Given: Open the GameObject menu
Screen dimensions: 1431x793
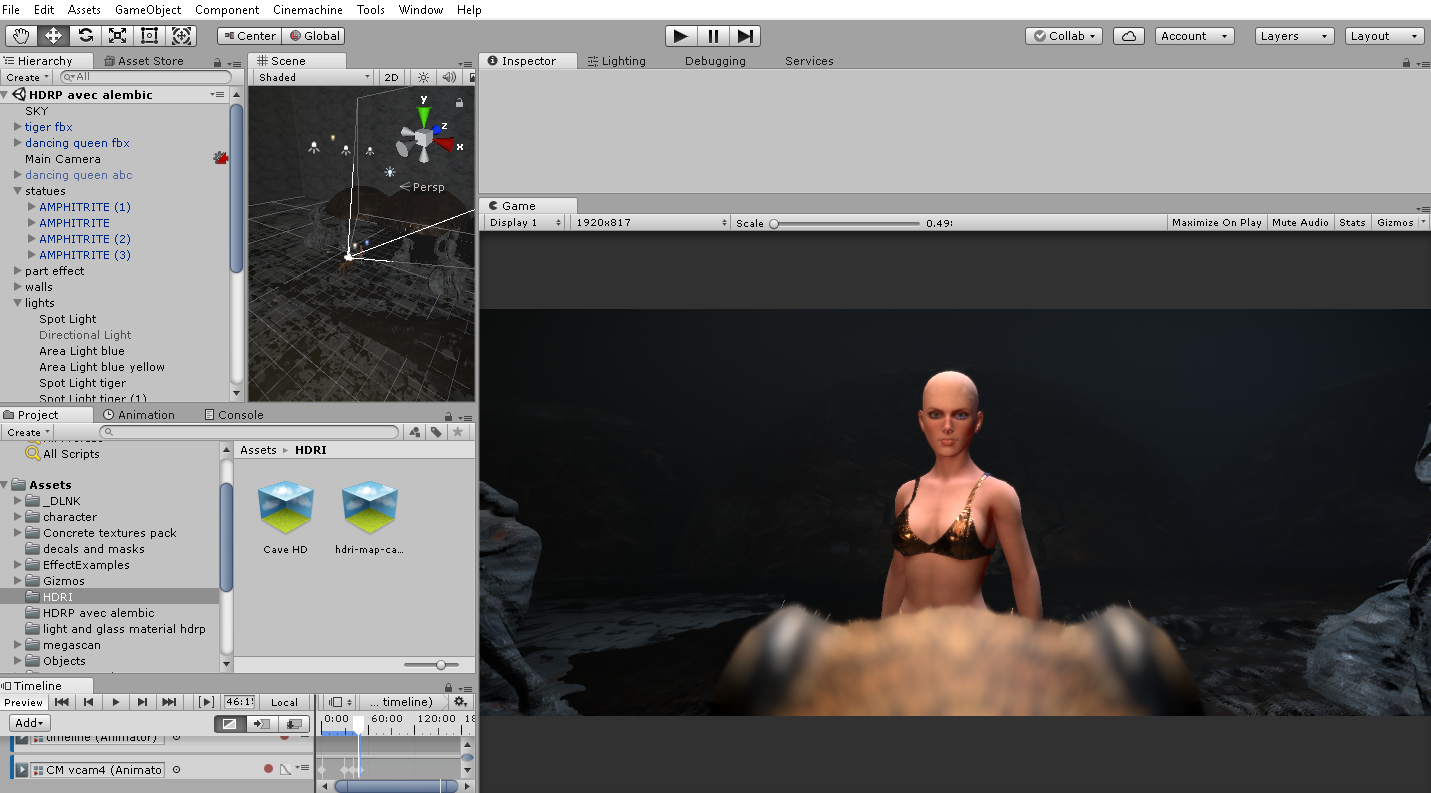Looking at the screenshot, I should pyautogui.click(x=148, y=10).
